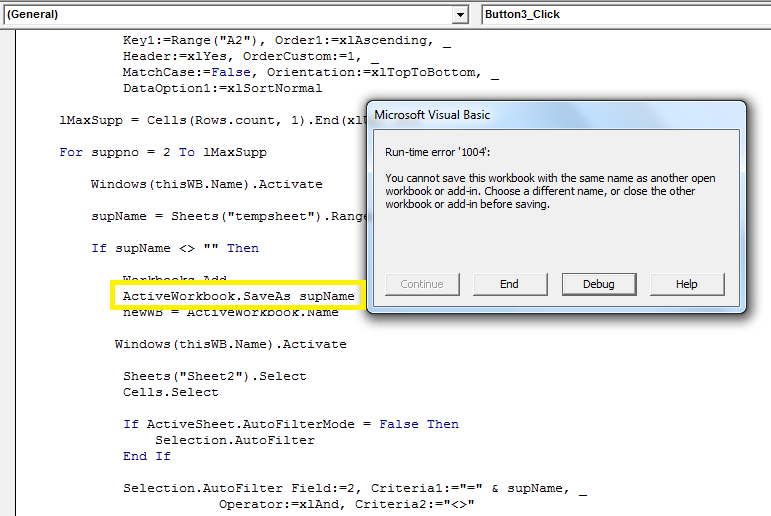Open Help for the run-time error
The image size is (771, 516).
pos(686,284)
